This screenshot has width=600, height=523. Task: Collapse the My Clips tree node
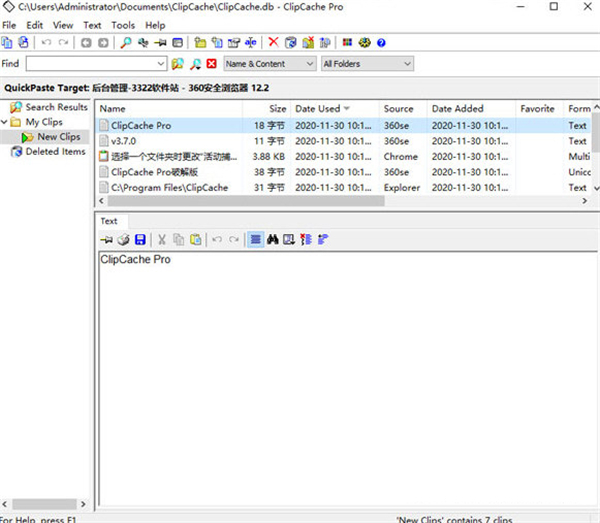(7, 122)
